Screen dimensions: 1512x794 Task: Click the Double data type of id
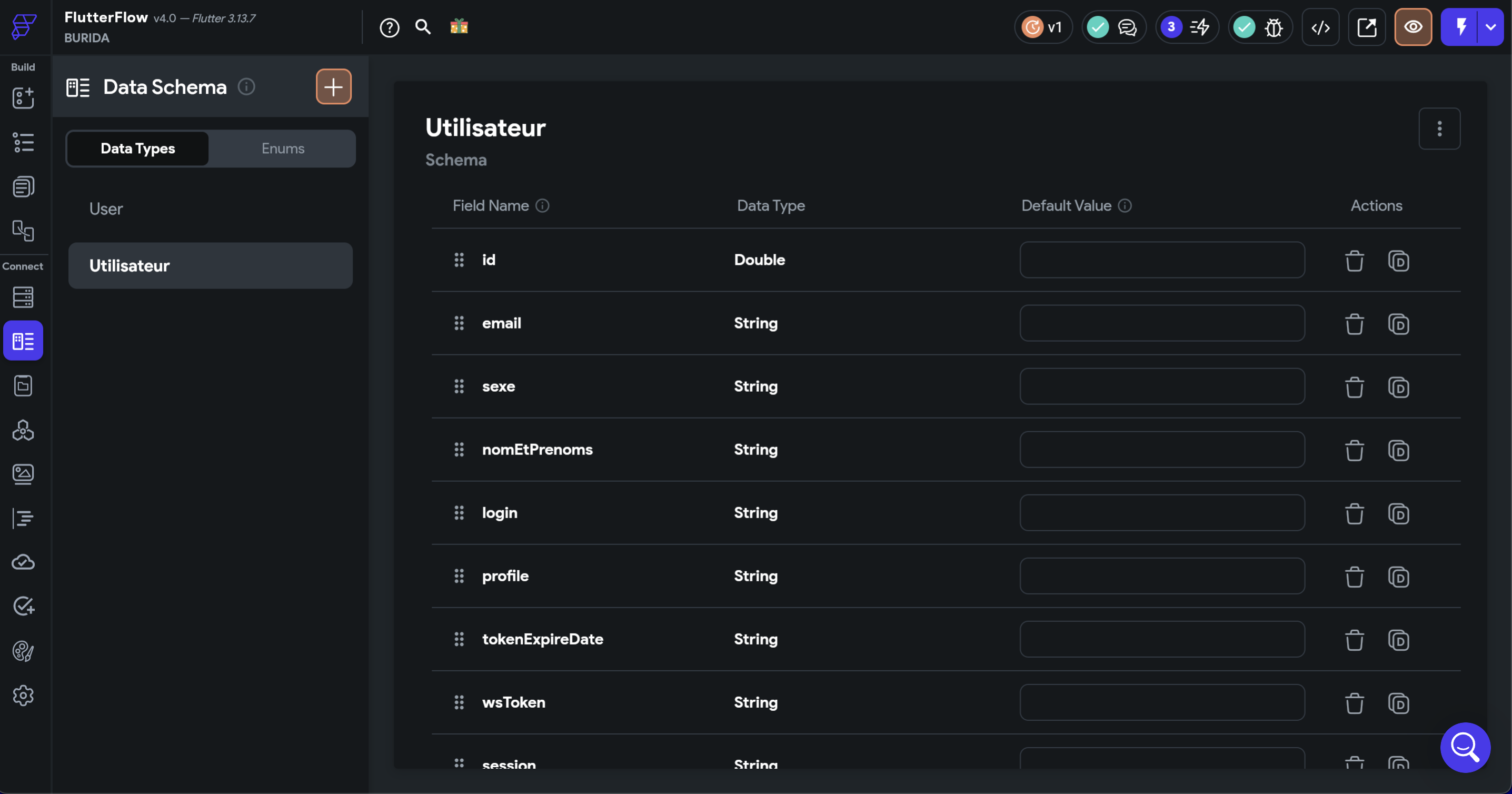(759, 260)
